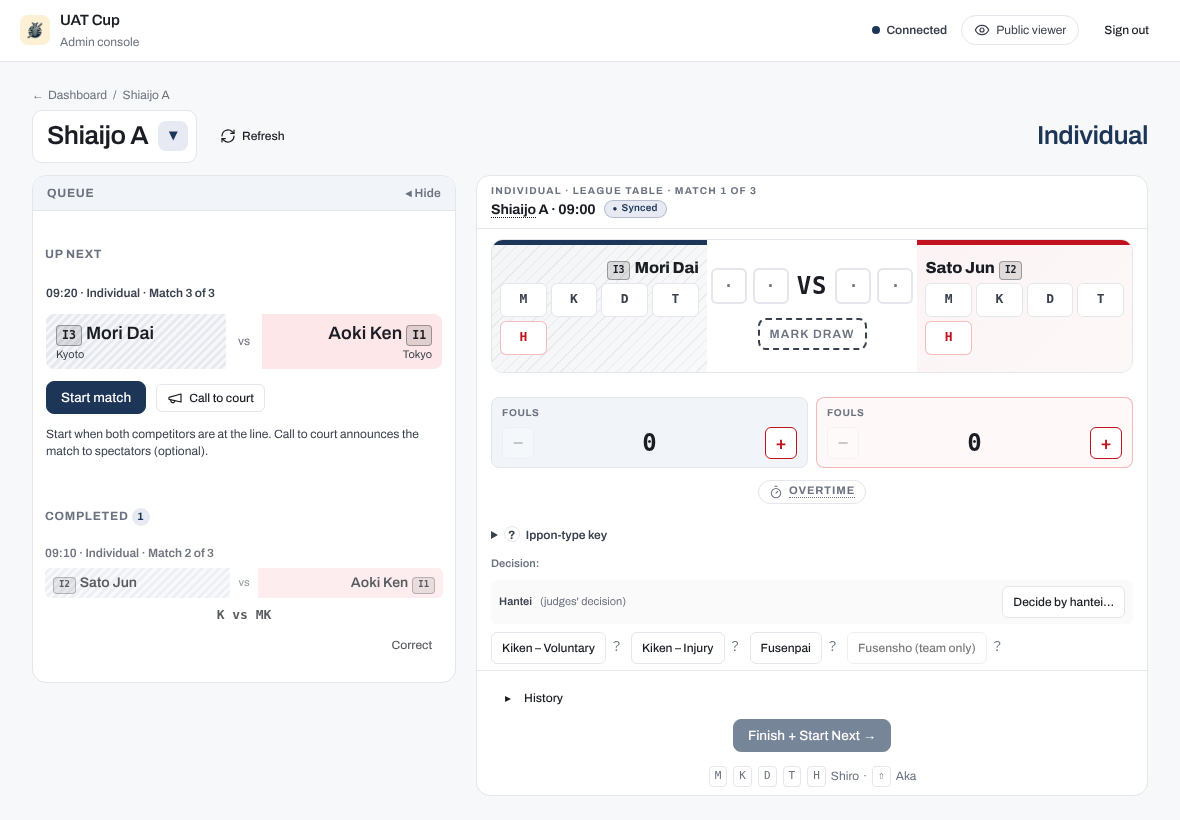Click the Individual mode heading

click(x=1092, y=135)
